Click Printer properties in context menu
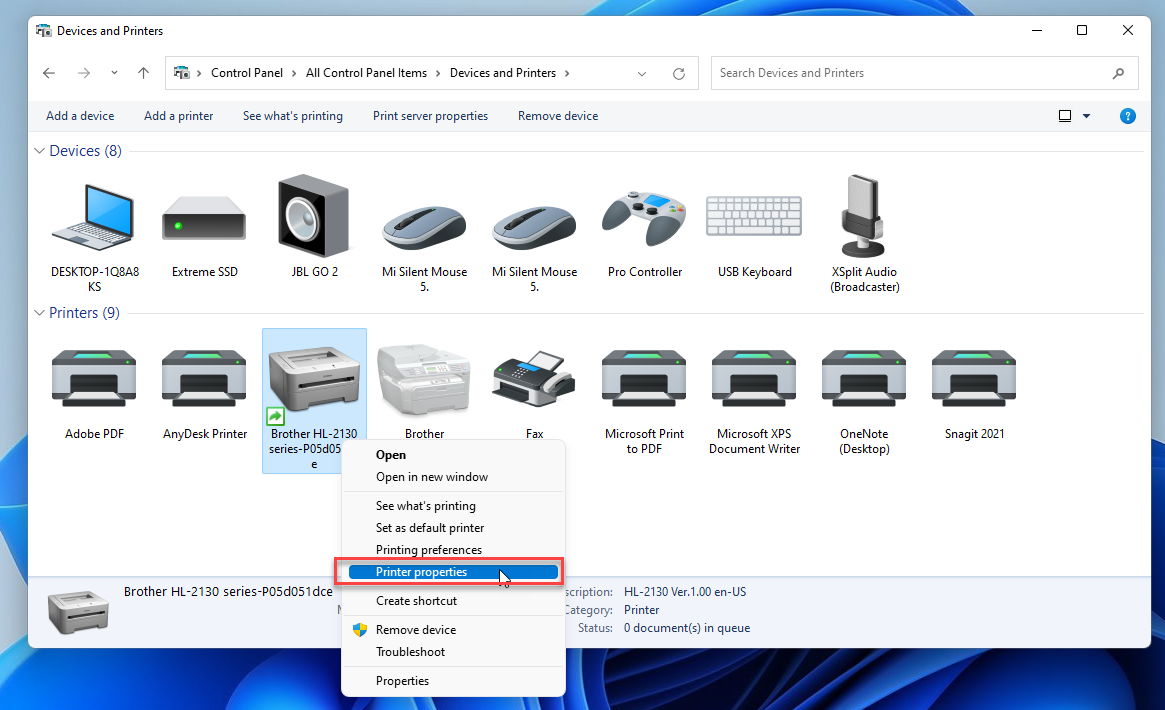Image resolution: width=1165 pixels, height=710 pixels. (x=453, y=572)
